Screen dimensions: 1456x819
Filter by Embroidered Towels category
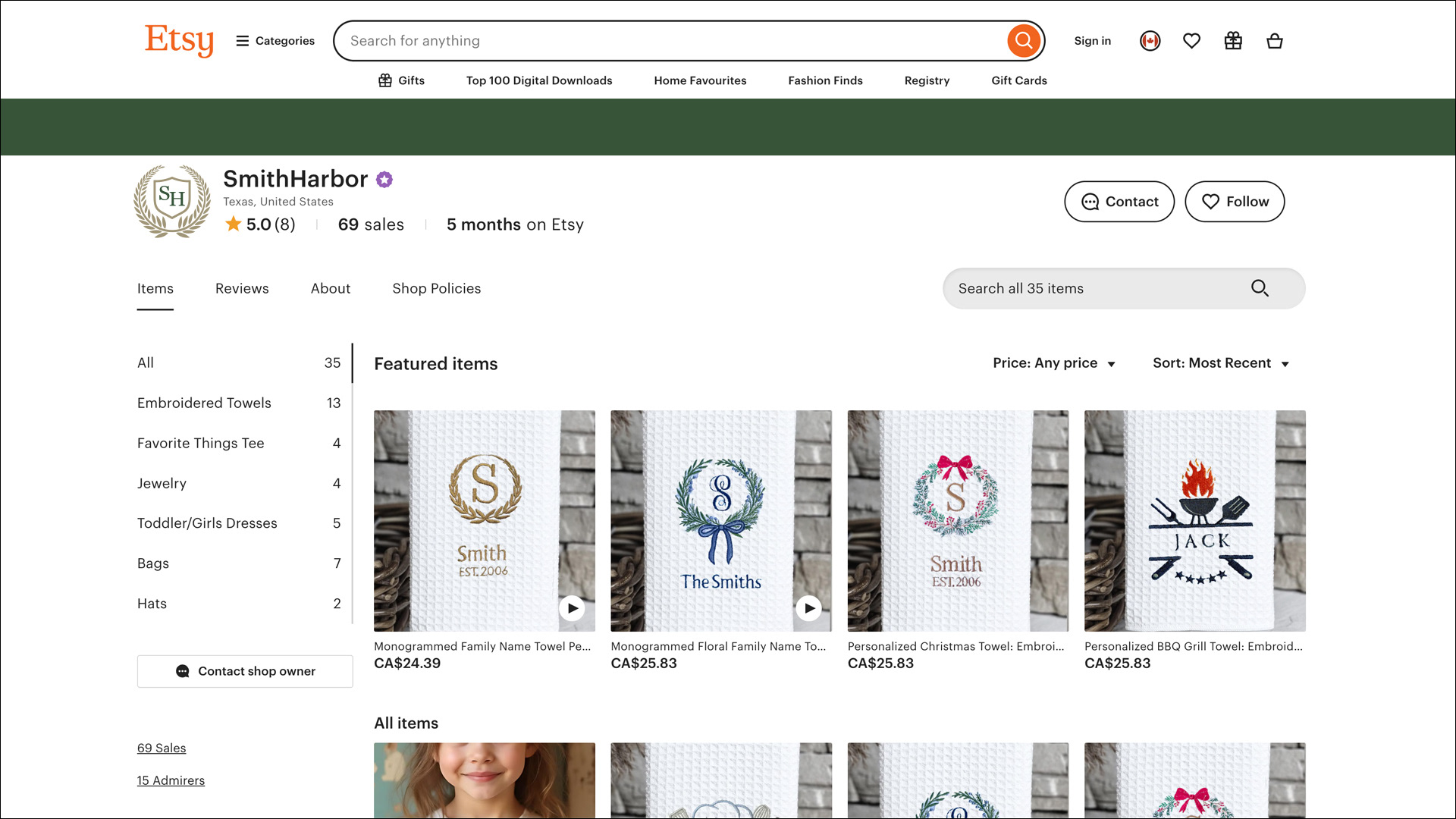(x=204, y=403)
